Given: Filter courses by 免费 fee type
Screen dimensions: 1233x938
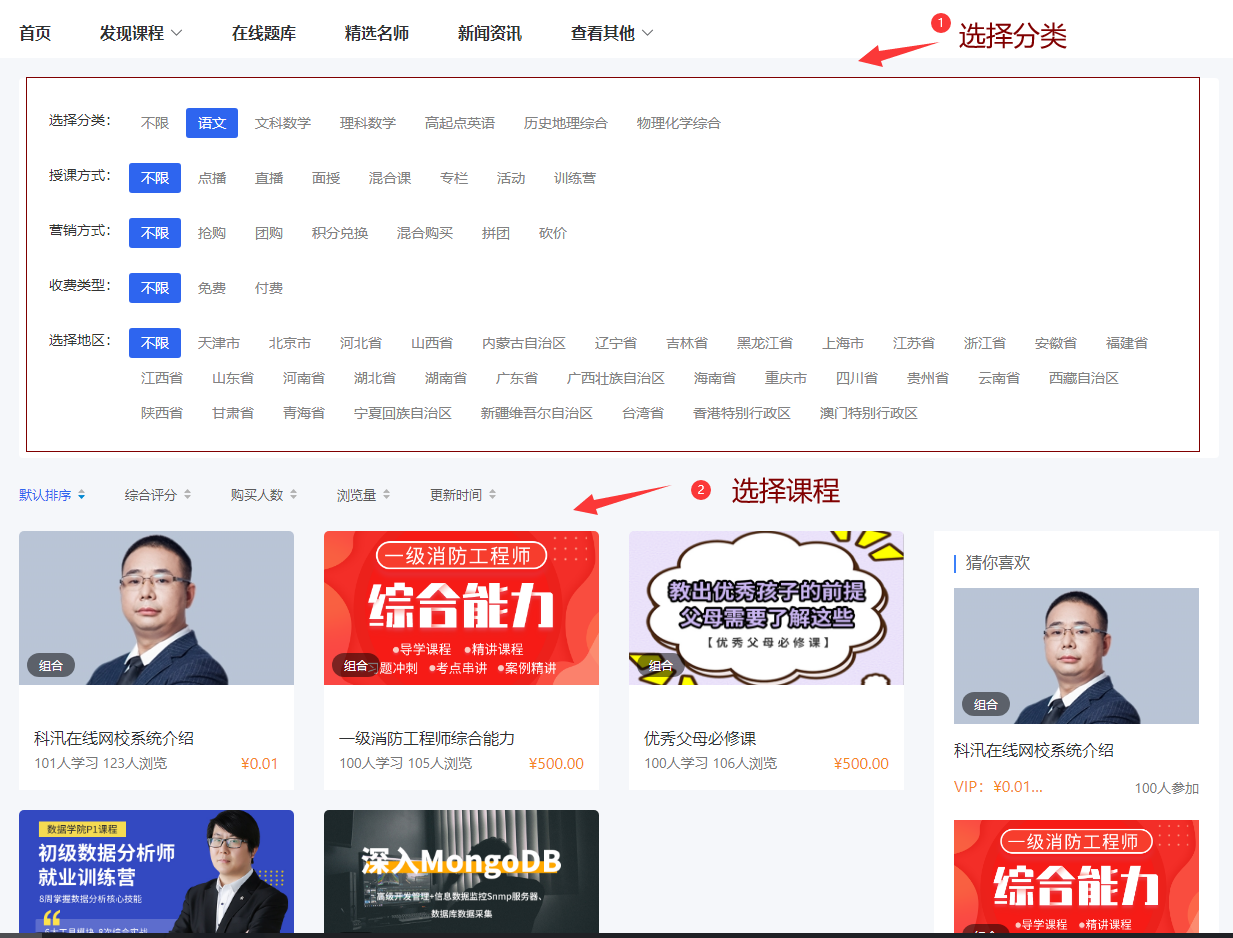Looking at the screenshot, I should 212,287.
